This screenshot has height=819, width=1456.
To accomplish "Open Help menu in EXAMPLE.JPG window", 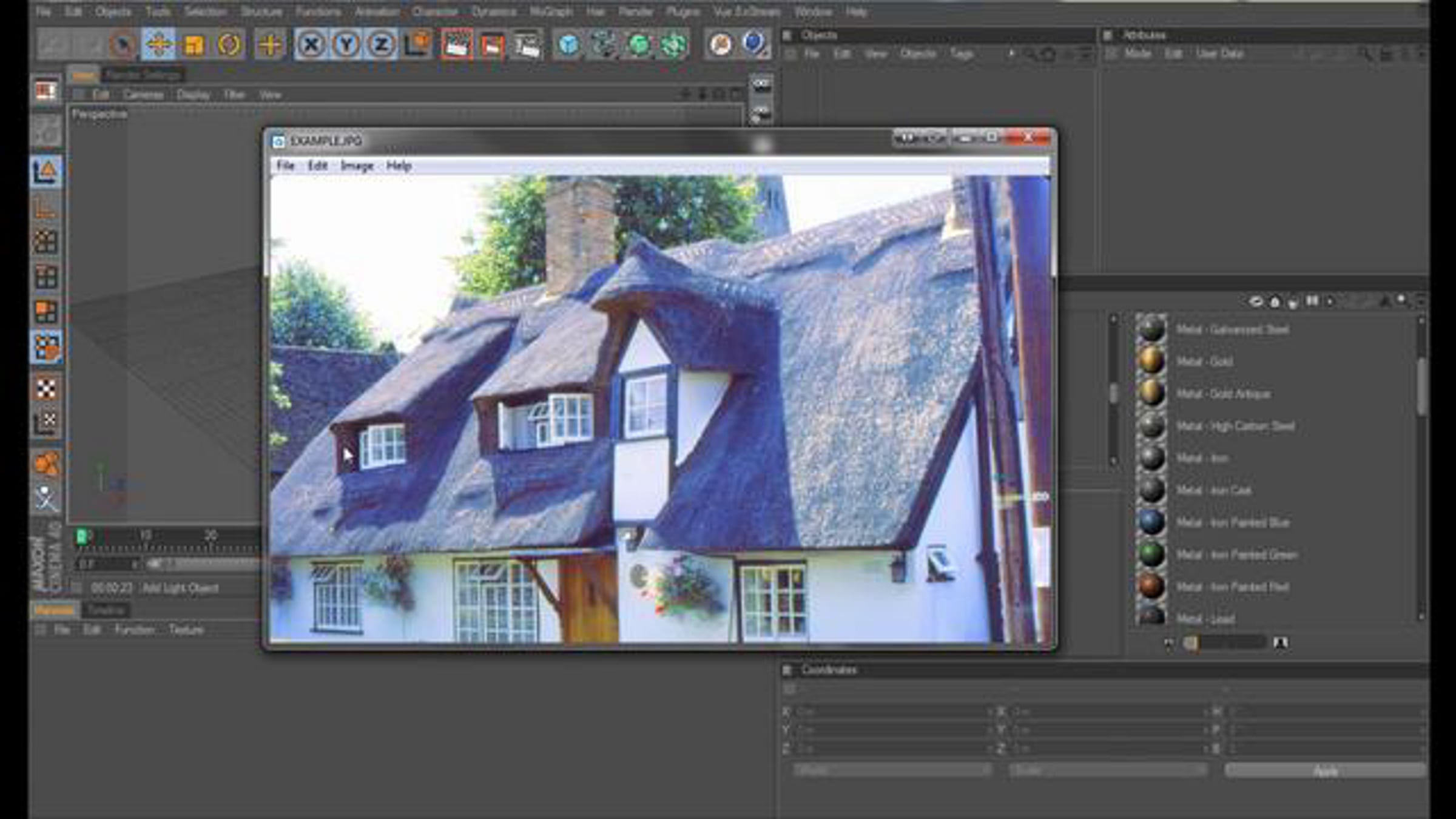I will pos(399,166).
